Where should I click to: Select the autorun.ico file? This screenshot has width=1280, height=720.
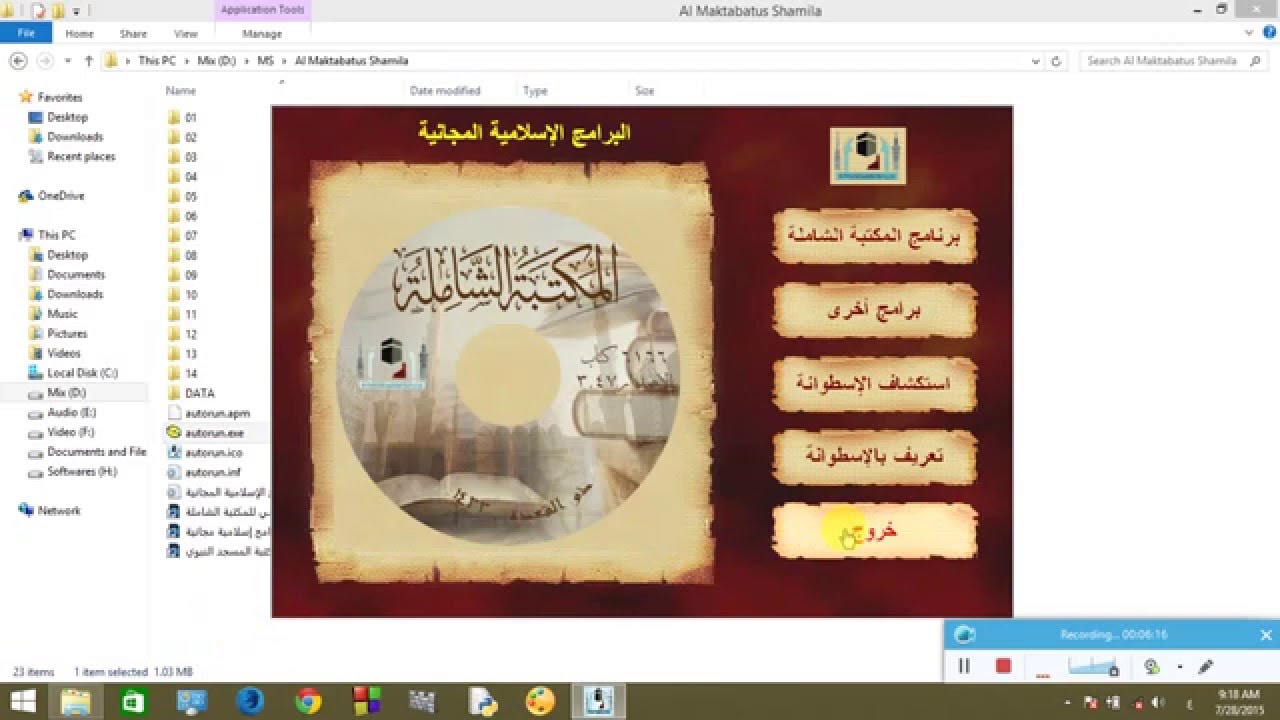[205, 452]
